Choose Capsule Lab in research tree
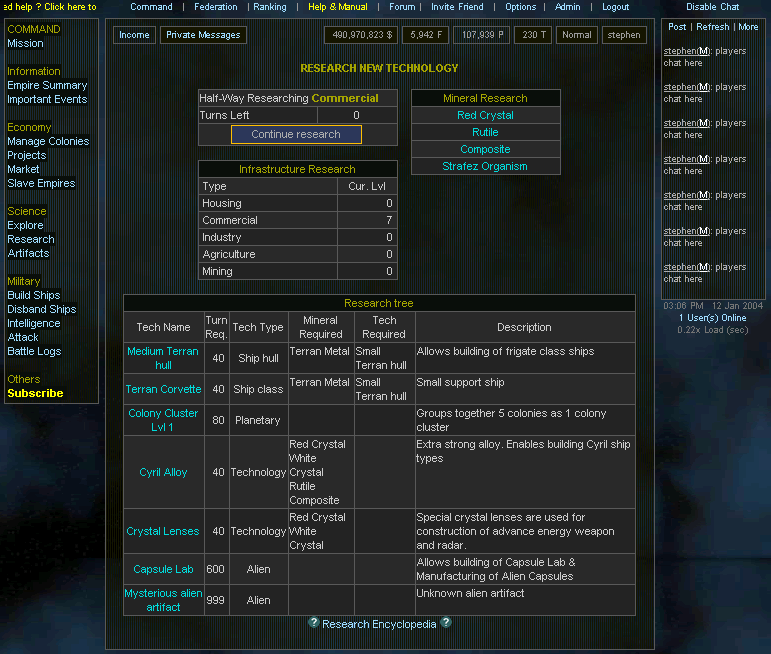This screenshot has height=654, width=771. (163, 569)
